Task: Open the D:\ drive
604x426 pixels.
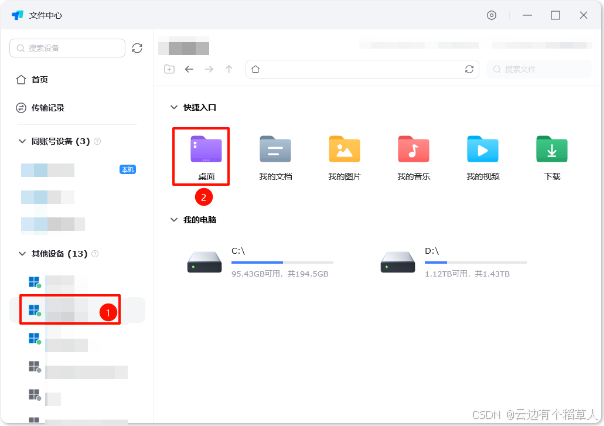Action: (x=454, y=262)
